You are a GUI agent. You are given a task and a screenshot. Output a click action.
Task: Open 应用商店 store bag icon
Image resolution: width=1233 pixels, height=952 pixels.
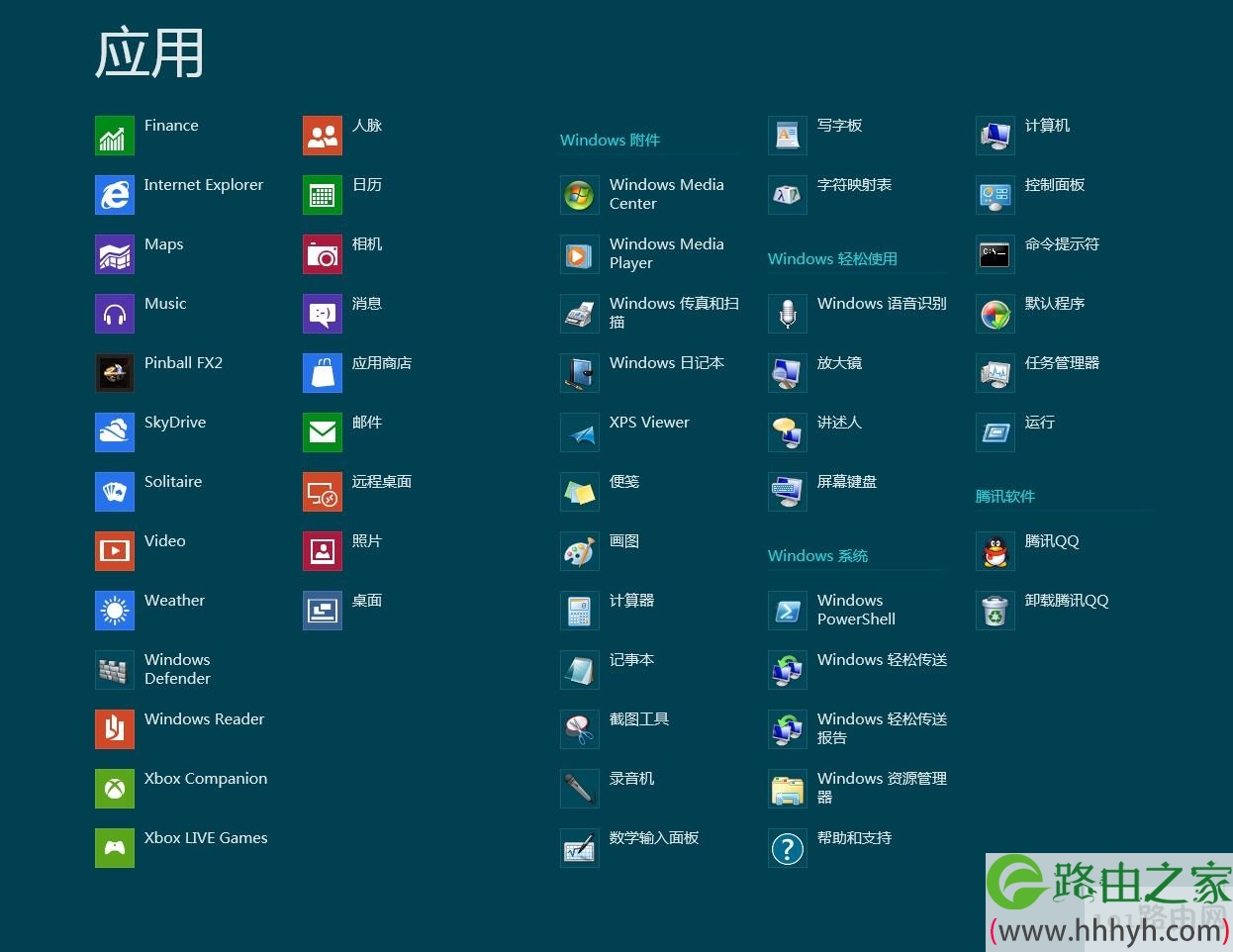coord(323,373)
